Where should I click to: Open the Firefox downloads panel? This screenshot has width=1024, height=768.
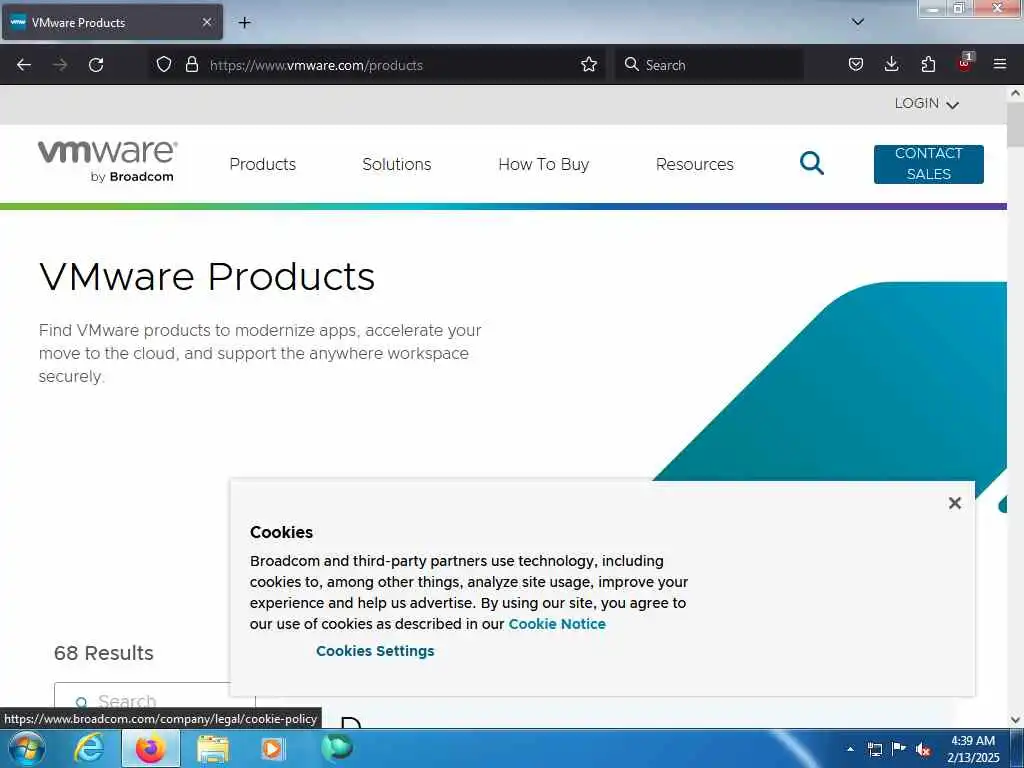(x=891, y=64)
